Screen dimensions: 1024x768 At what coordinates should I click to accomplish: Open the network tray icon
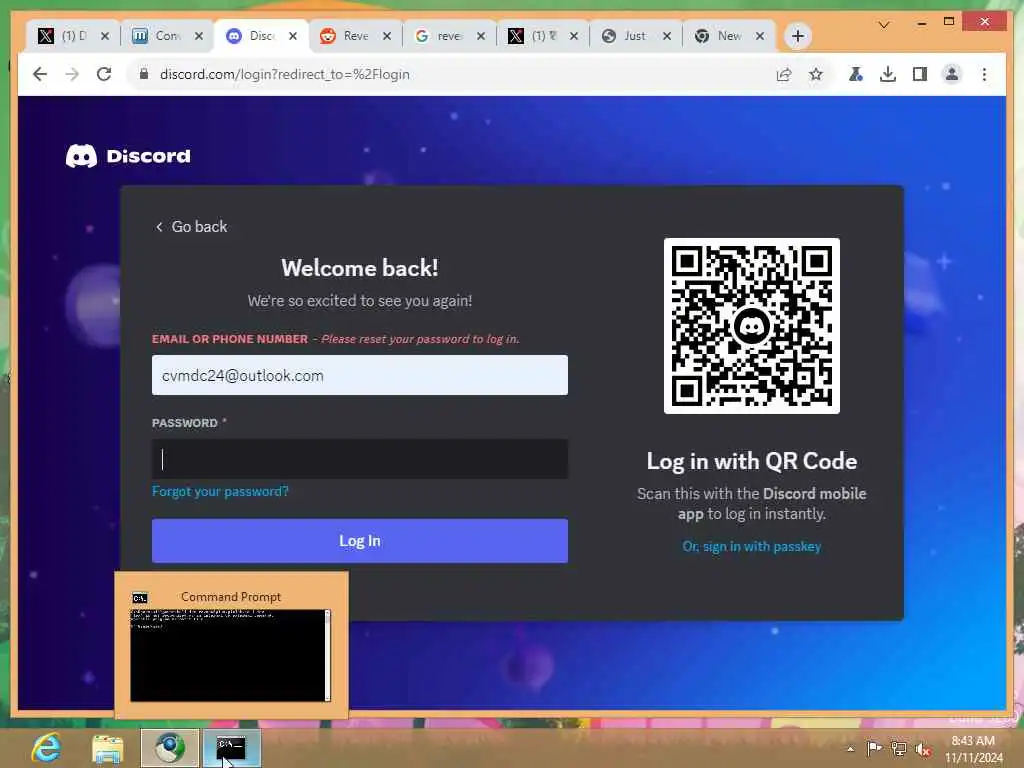tap(899, 749)
